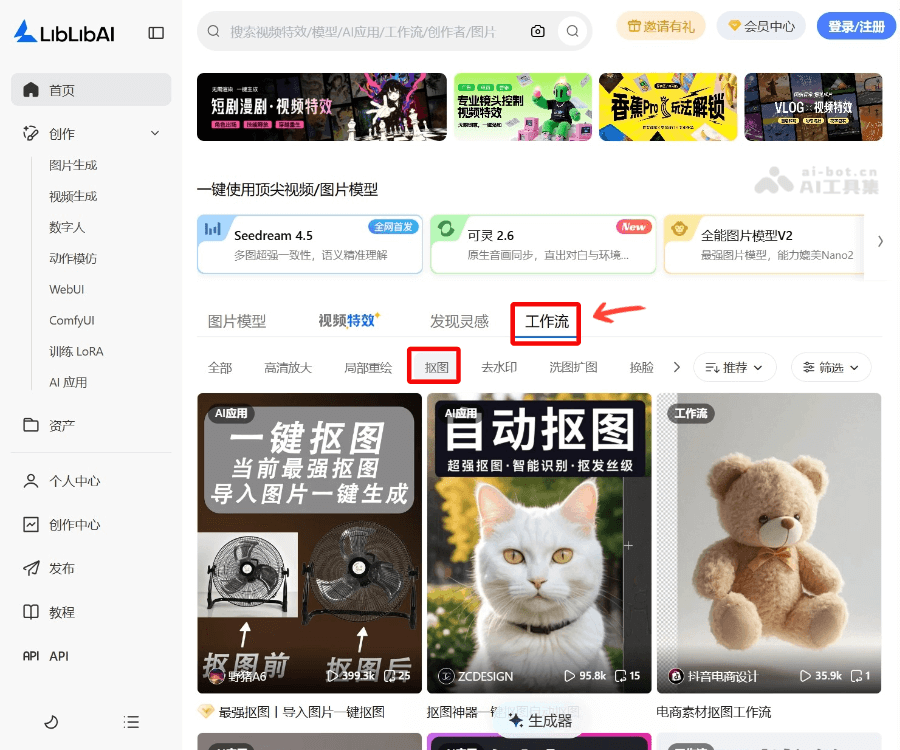Toggle dark mode with the moon icon

(x=50, y=722)
